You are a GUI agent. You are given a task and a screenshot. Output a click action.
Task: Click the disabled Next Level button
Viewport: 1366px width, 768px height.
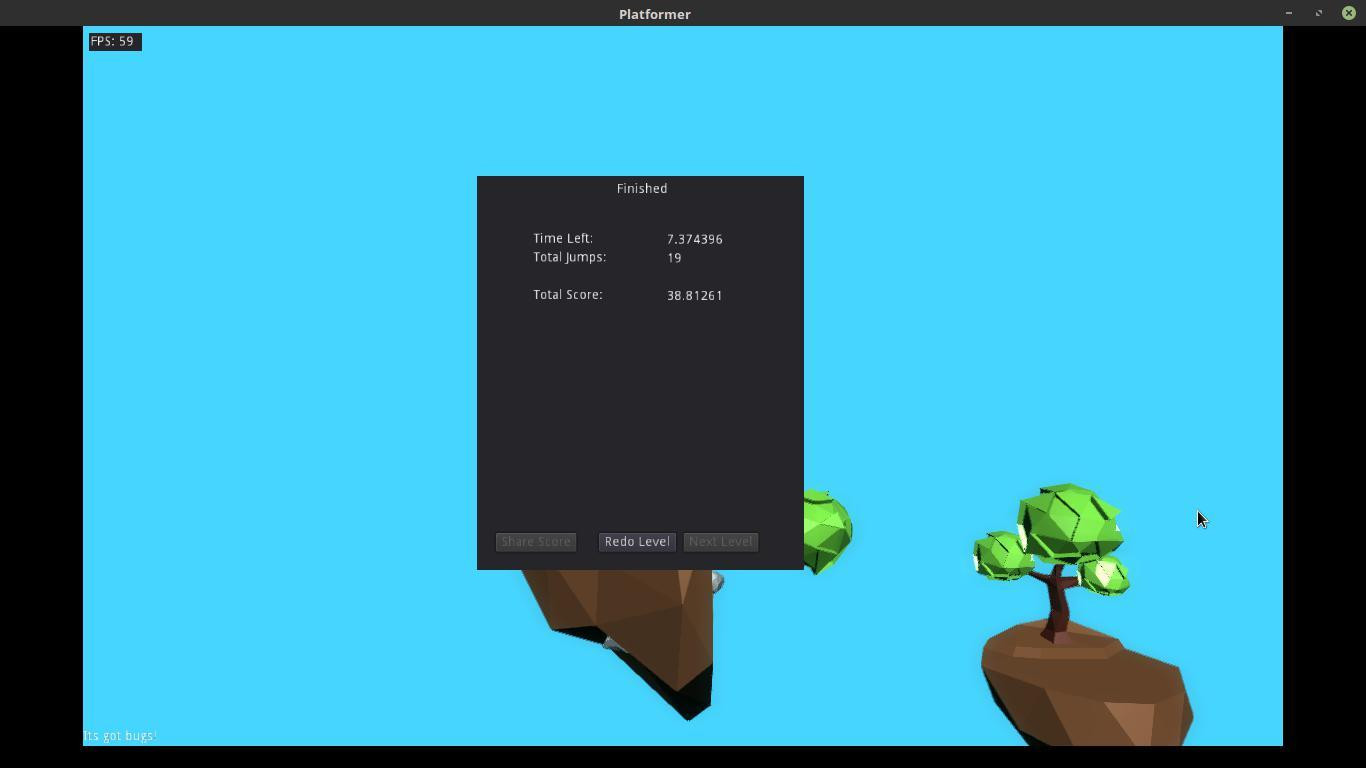pos(721,542)
